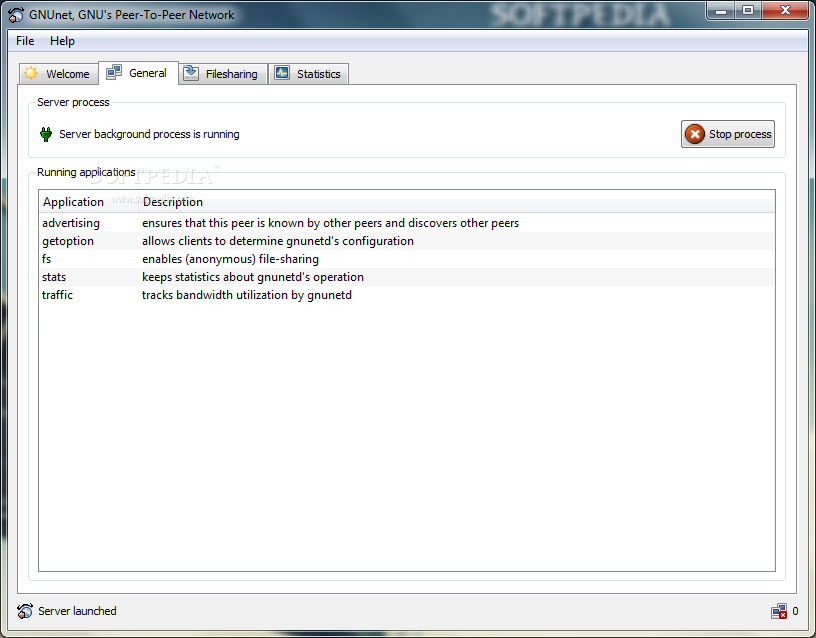The width and height of the screenshot is (816, 638).
Task: Open the File menu
Action: pos(25,41)
